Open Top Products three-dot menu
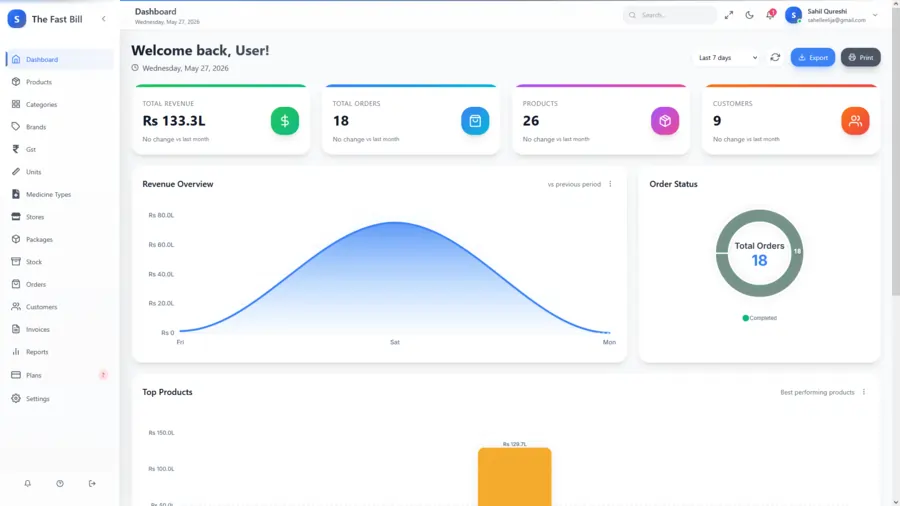This screenshot has width=900, height=506. [x=864, y=392]
